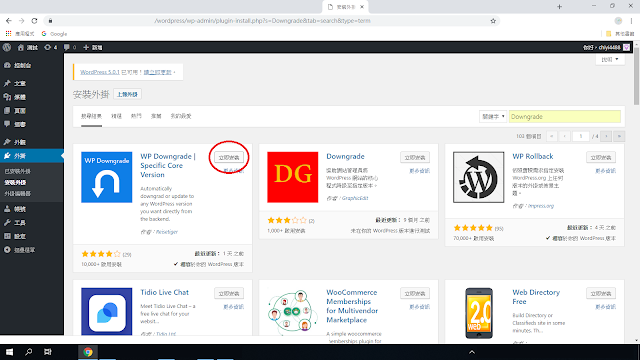Click the plus New item in admin bar
This screenshot has width=640, height=360.
[93, 47]
